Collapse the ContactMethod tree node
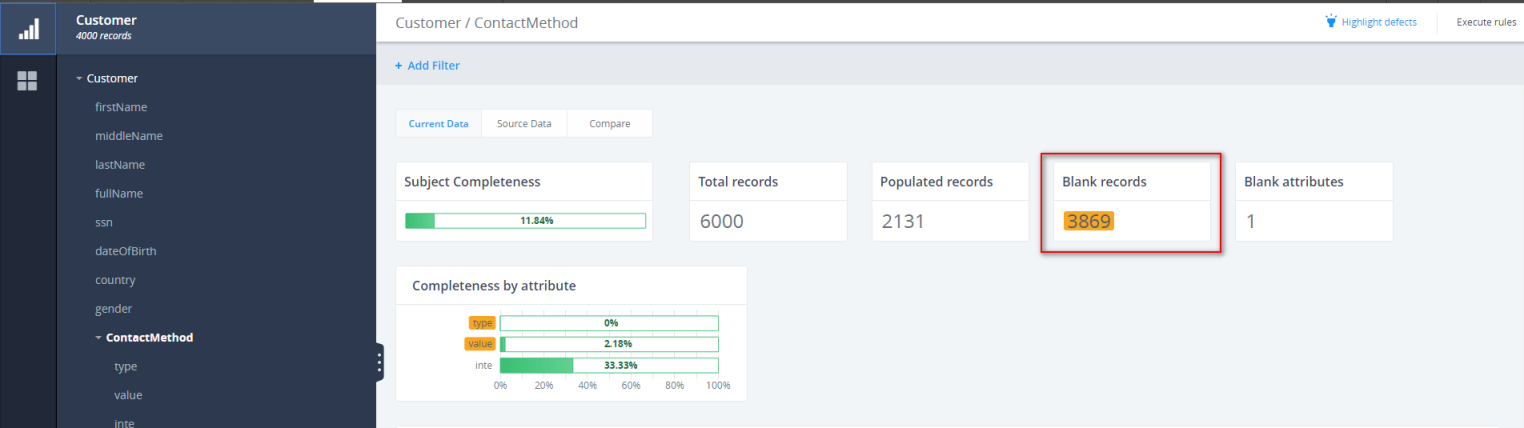This screenshot has width=1524, height=428. pos(98,338)
